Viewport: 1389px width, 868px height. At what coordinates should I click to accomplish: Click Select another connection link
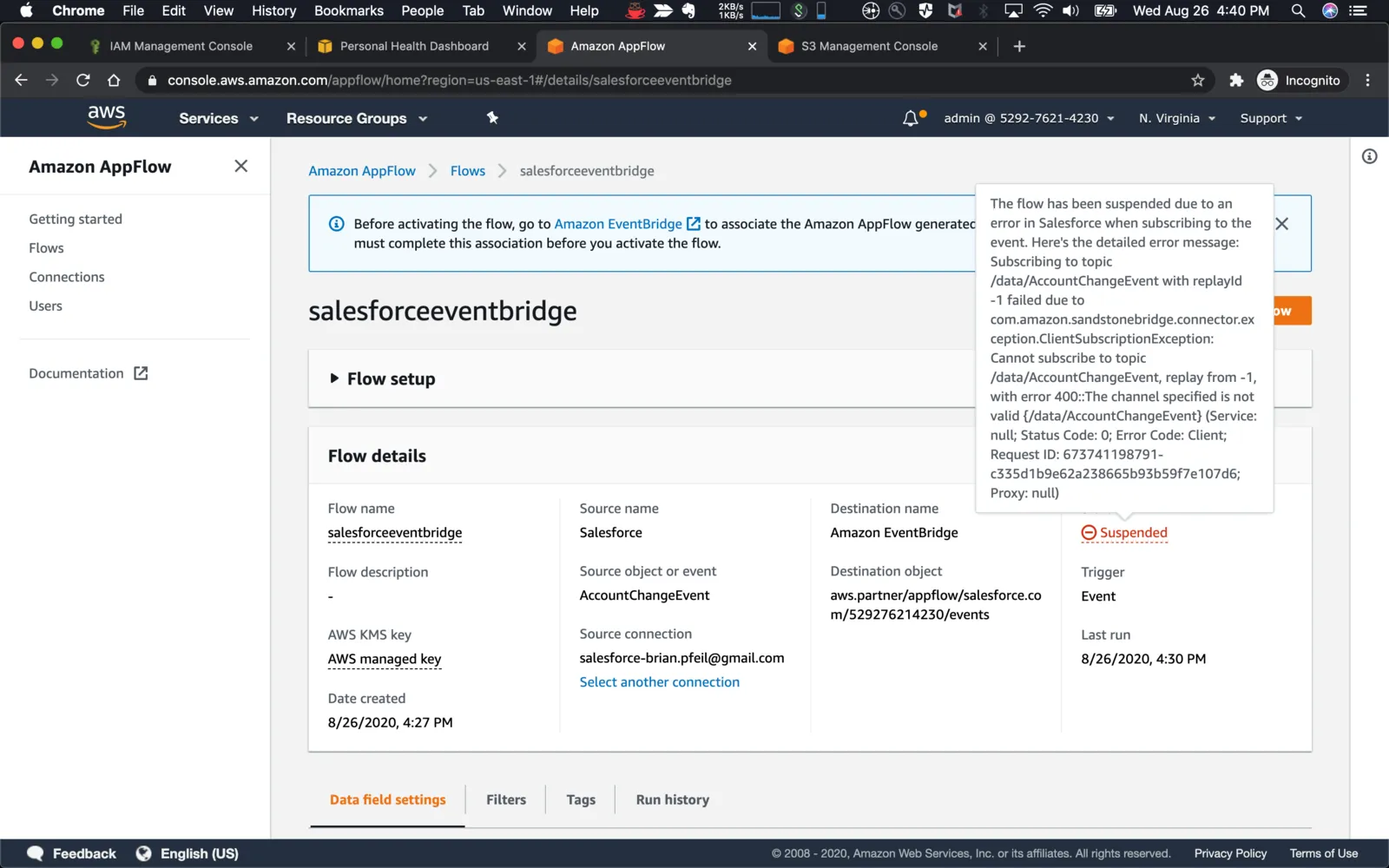[x=660, y=682]
